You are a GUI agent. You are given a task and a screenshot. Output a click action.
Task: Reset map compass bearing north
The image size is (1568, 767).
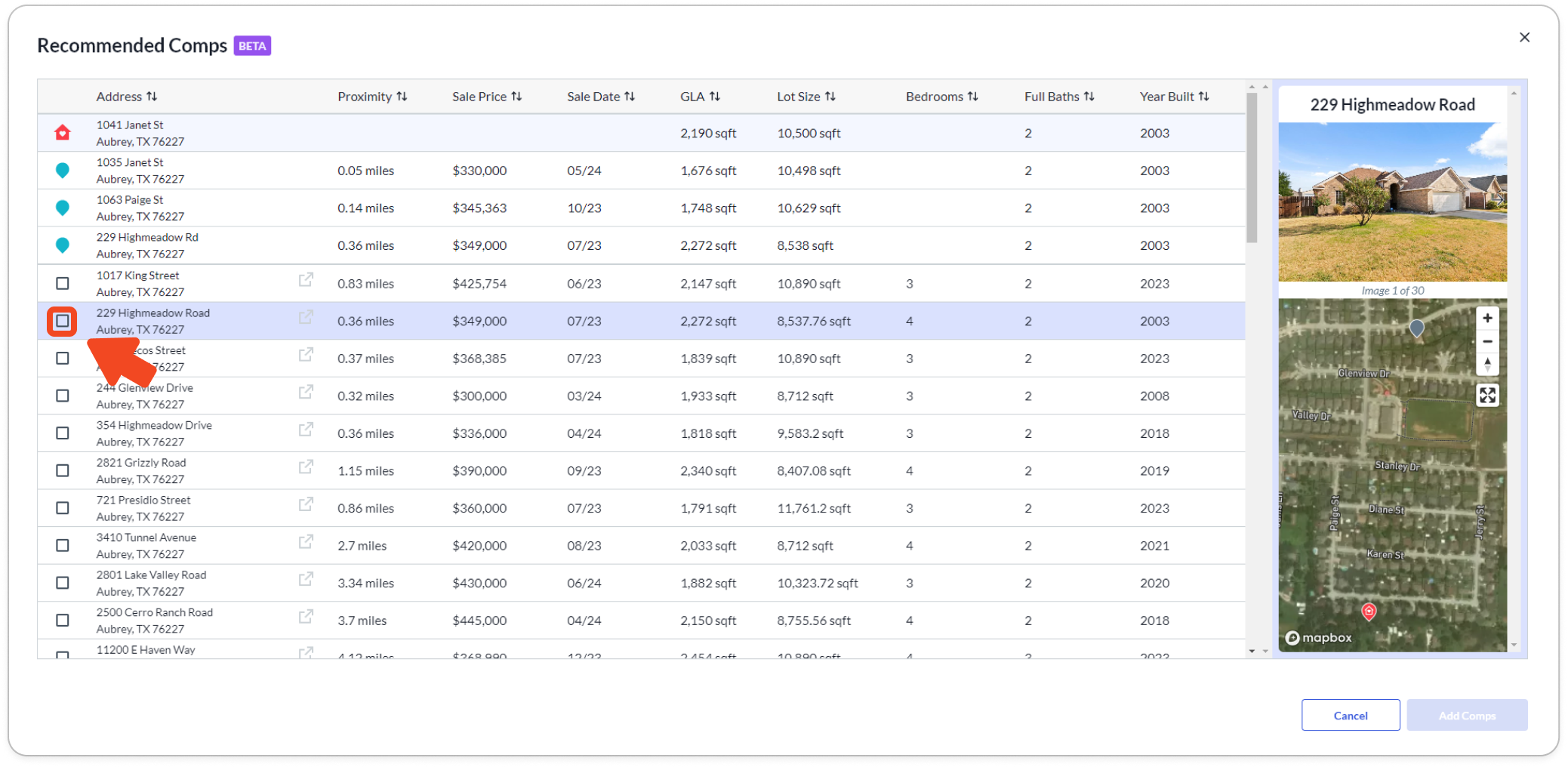coord(1487,365)
